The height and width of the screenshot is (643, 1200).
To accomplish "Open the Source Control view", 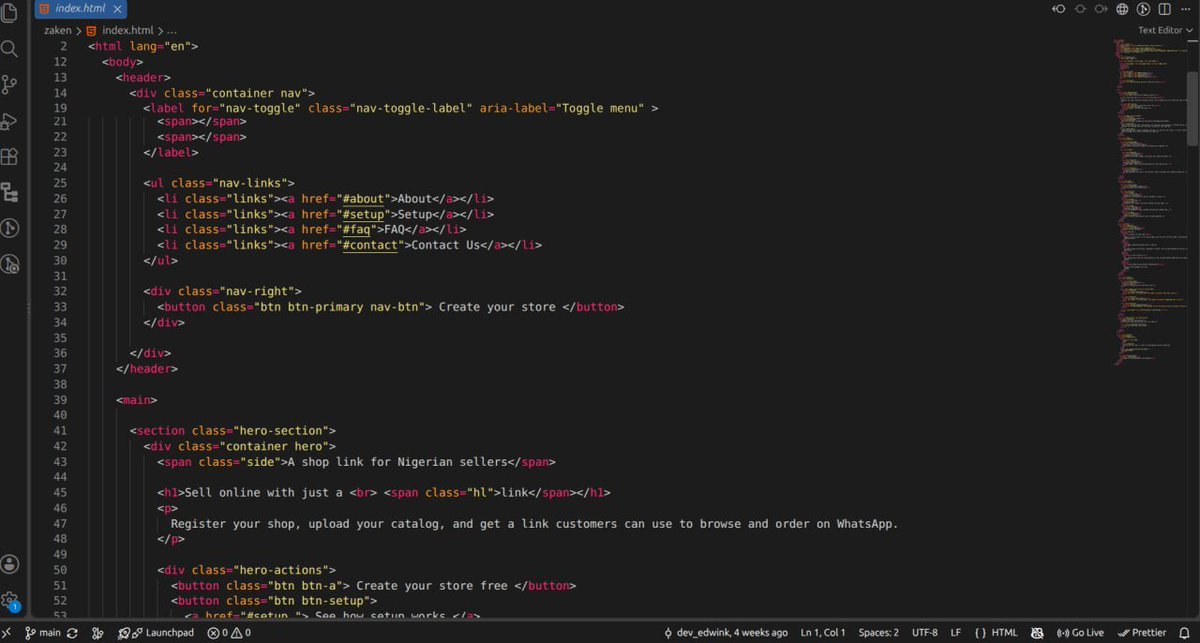I will tap(10, 84).
